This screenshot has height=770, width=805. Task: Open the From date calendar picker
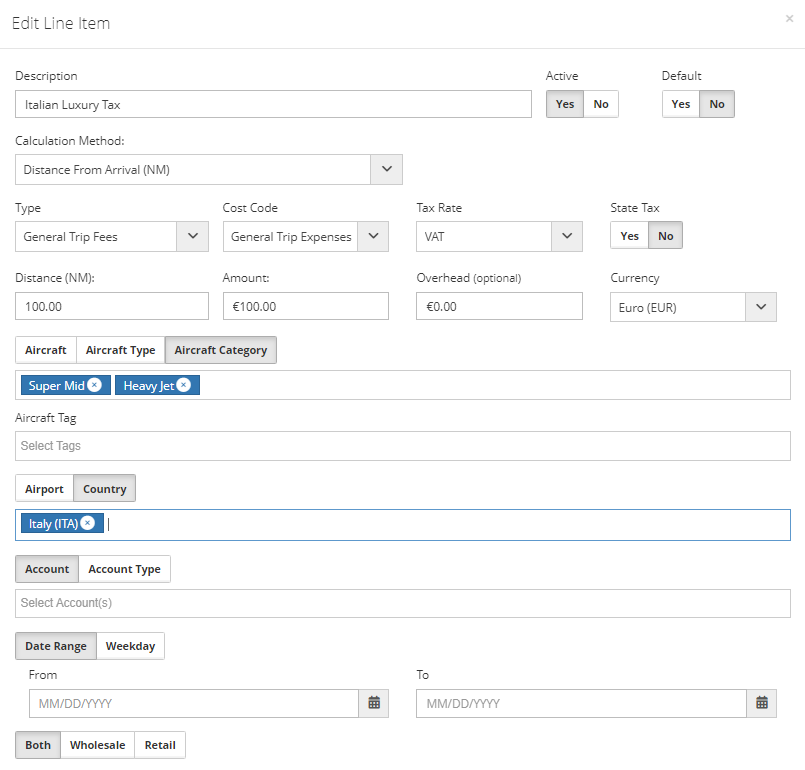click(x=374, y=703)
